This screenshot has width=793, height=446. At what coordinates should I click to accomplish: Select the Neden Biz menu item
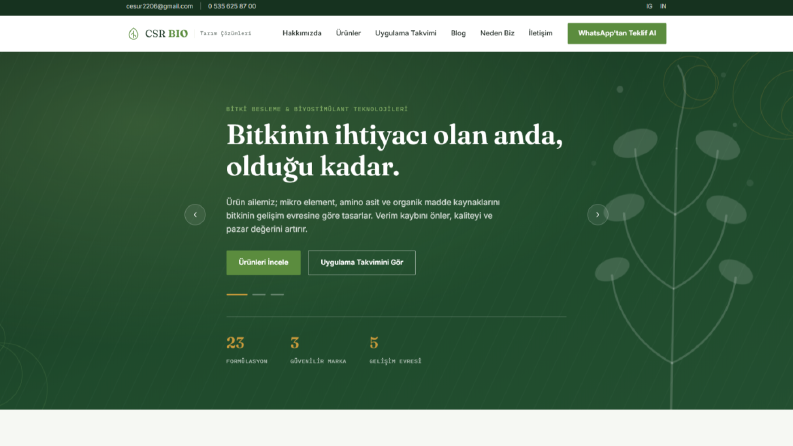click(497, 33)
